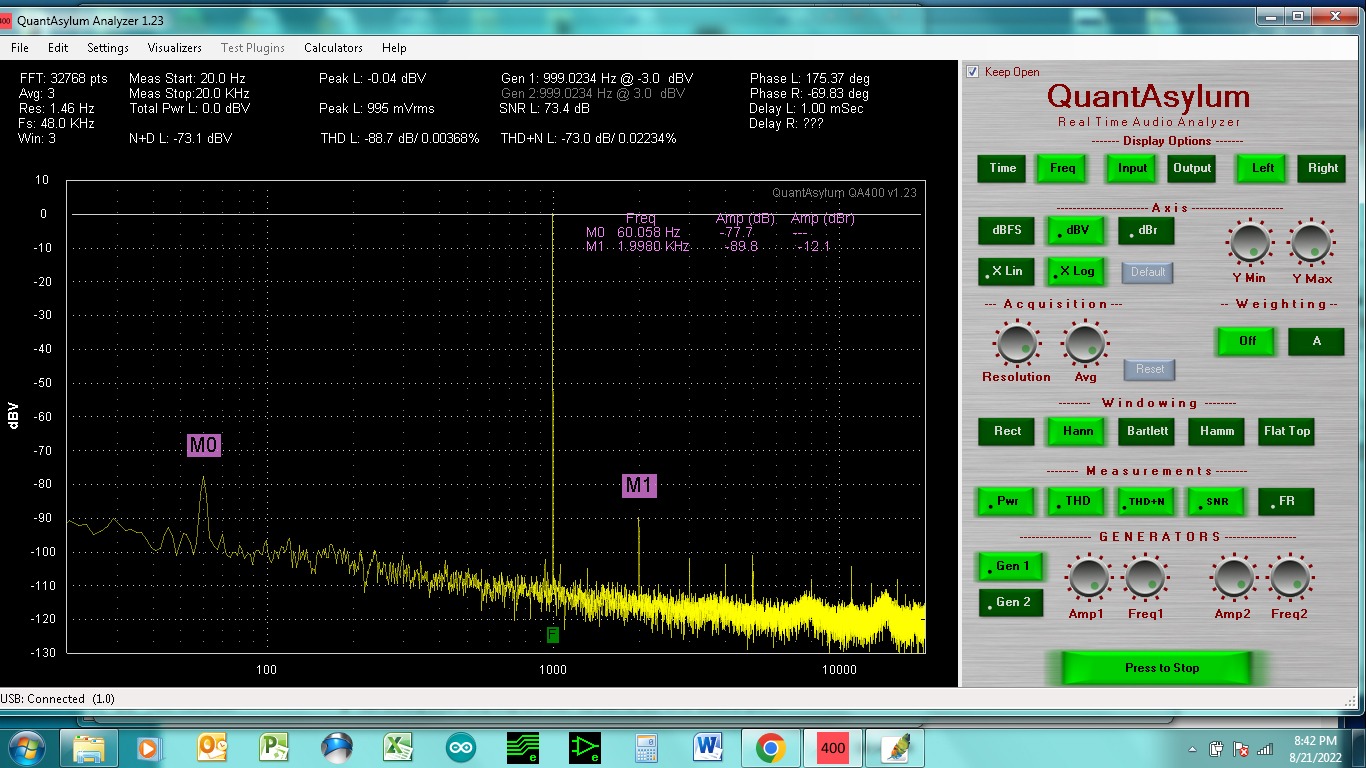Select X Lin axis scaling
1366x768 pixels.
(x=1007, y=271)
